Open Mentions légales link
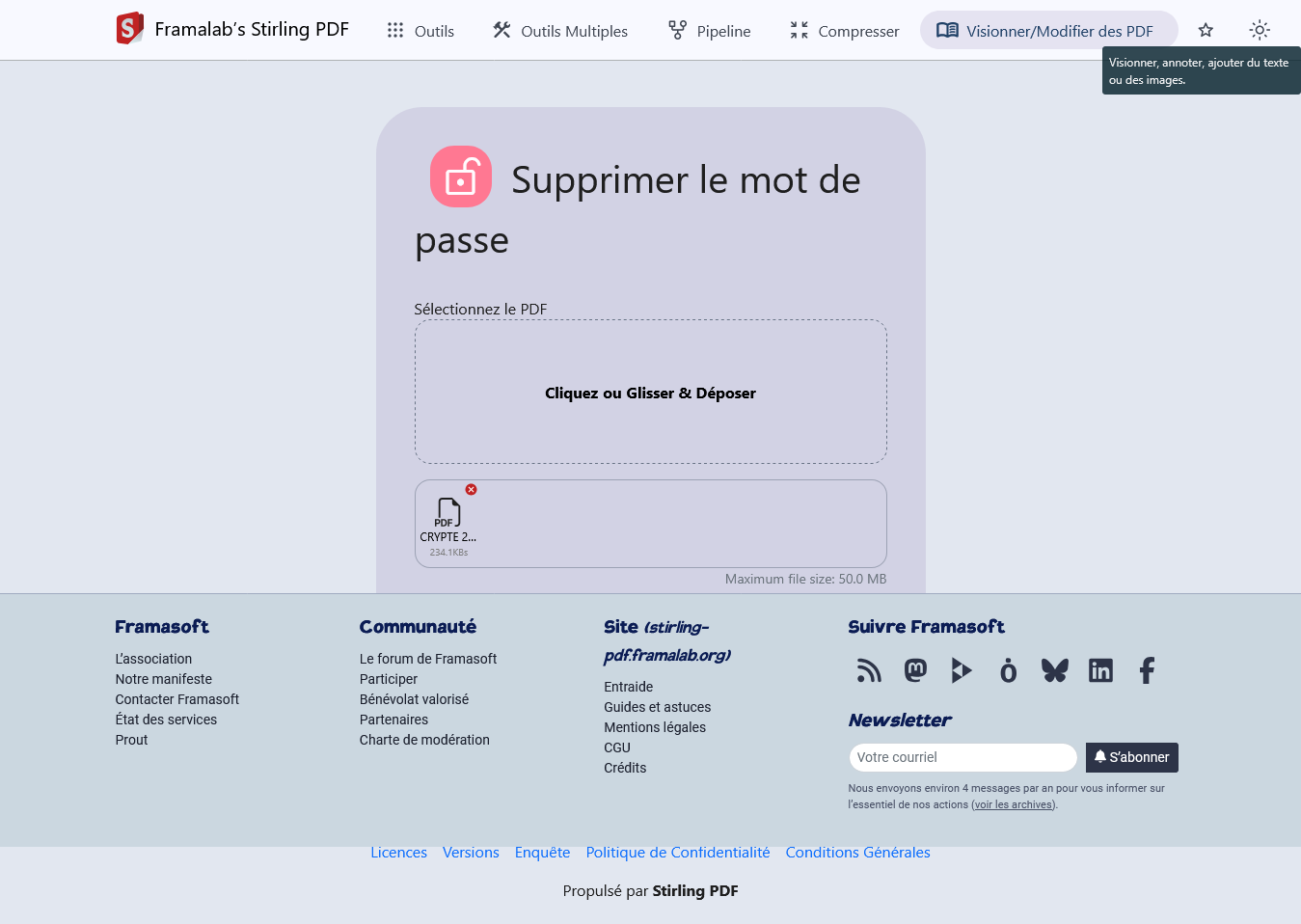This screenshot has height=924, width=1301. (x=655, y=727)
